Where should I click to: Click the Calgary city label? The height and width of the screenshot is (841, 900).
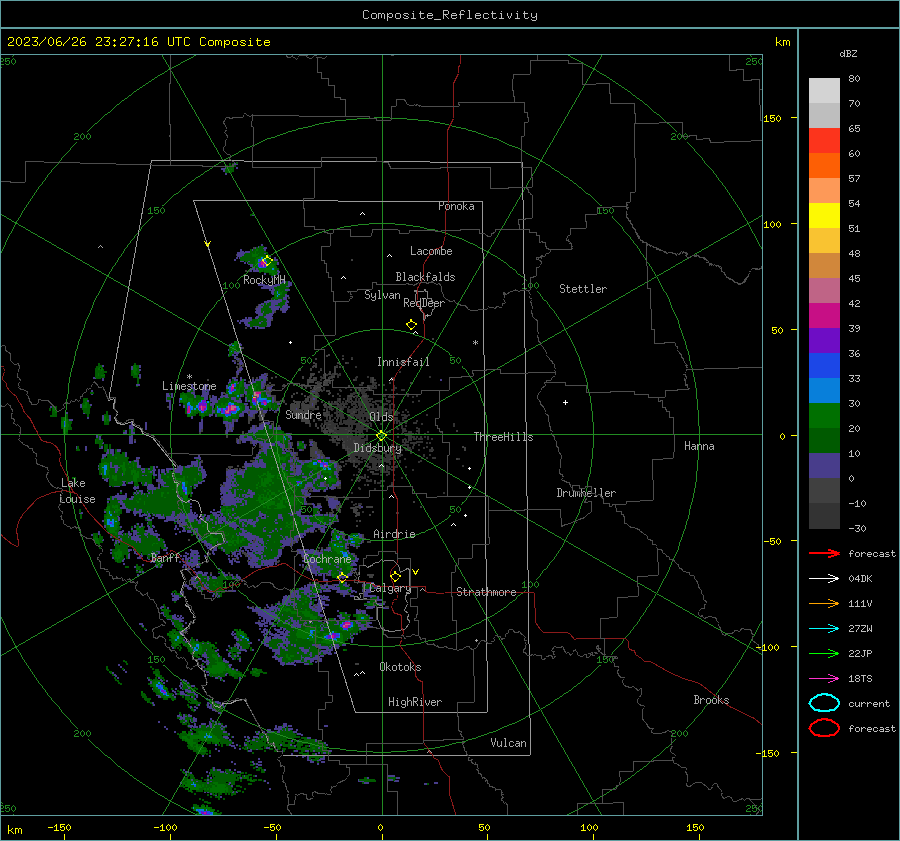coord(390,588)
